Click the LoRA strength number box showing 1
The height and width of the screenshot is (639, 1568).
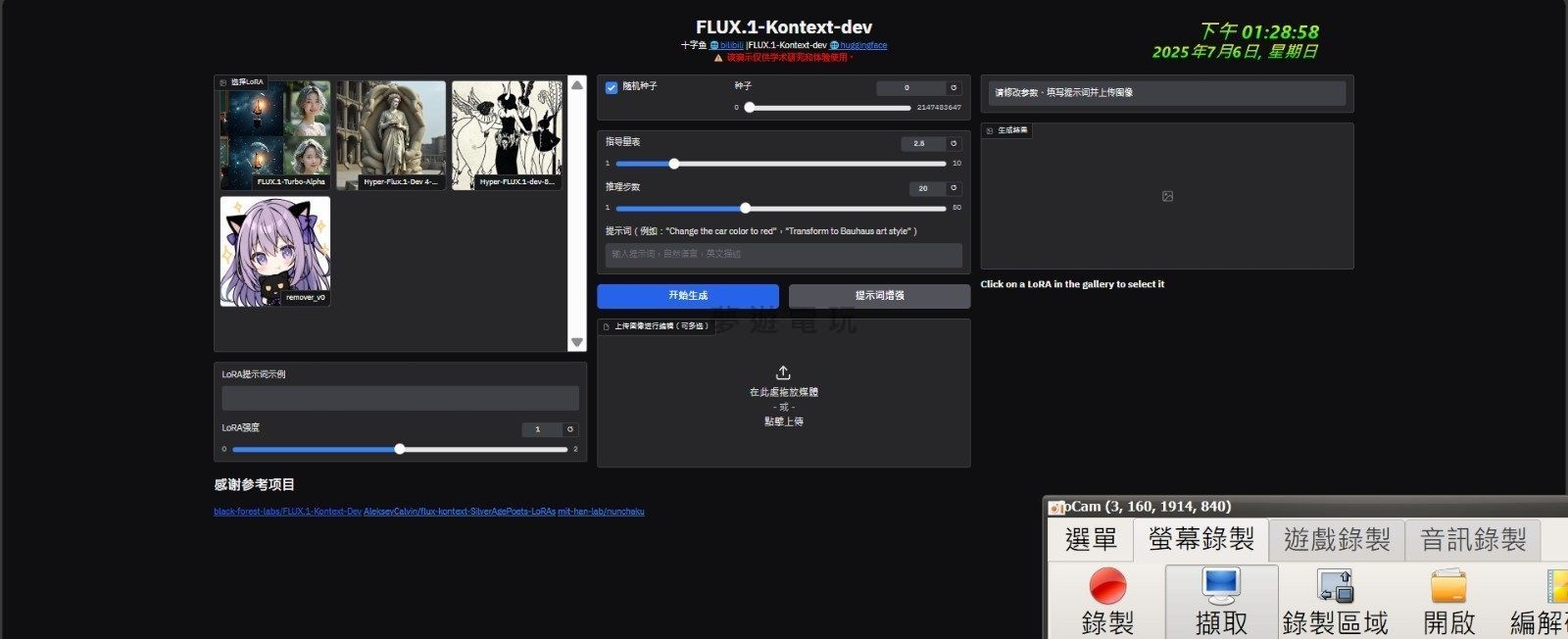pos(541,429)
